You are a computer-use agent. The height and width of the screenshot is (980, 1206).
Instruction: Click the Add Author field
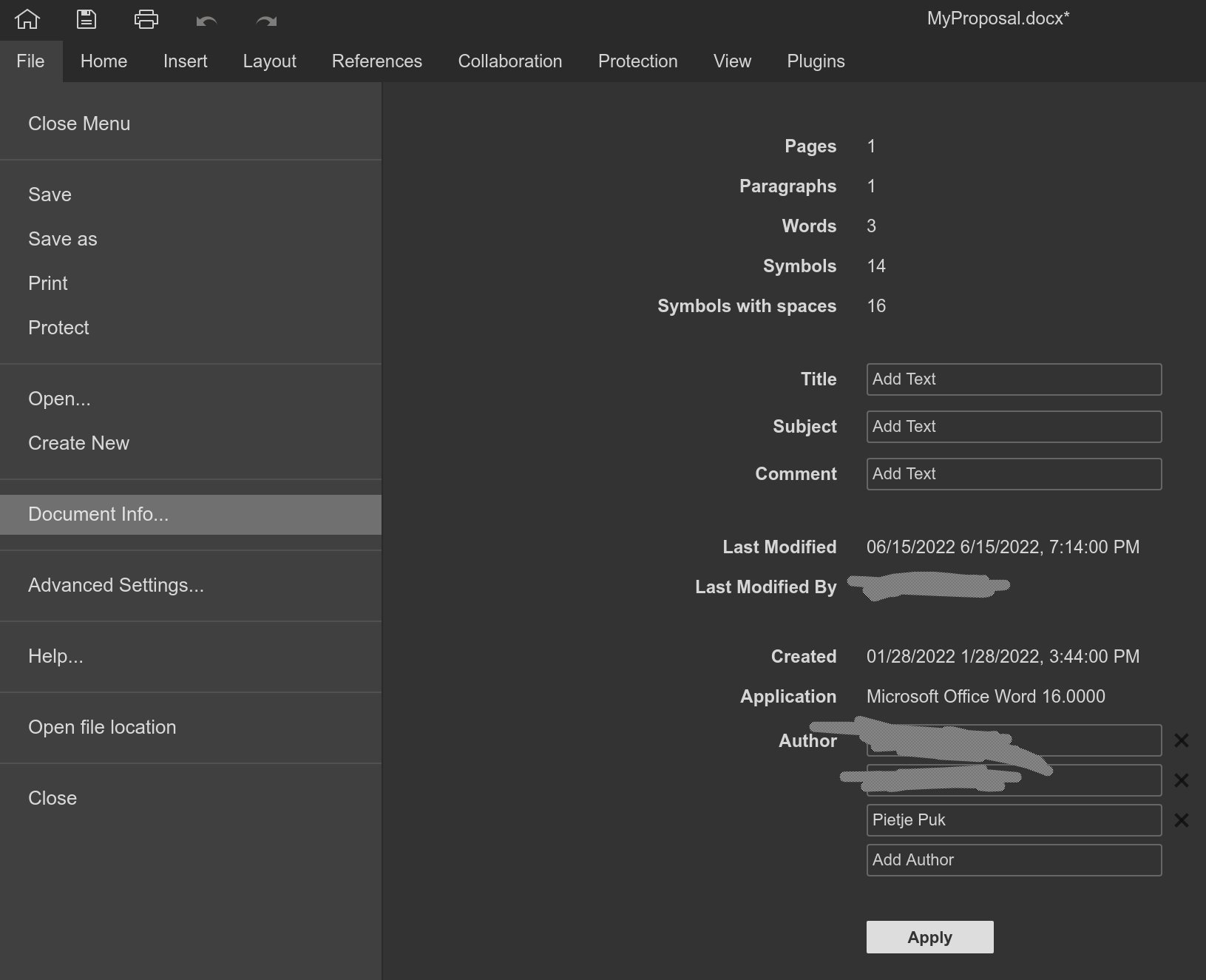pyautogui.click(x=1013, y=860)
